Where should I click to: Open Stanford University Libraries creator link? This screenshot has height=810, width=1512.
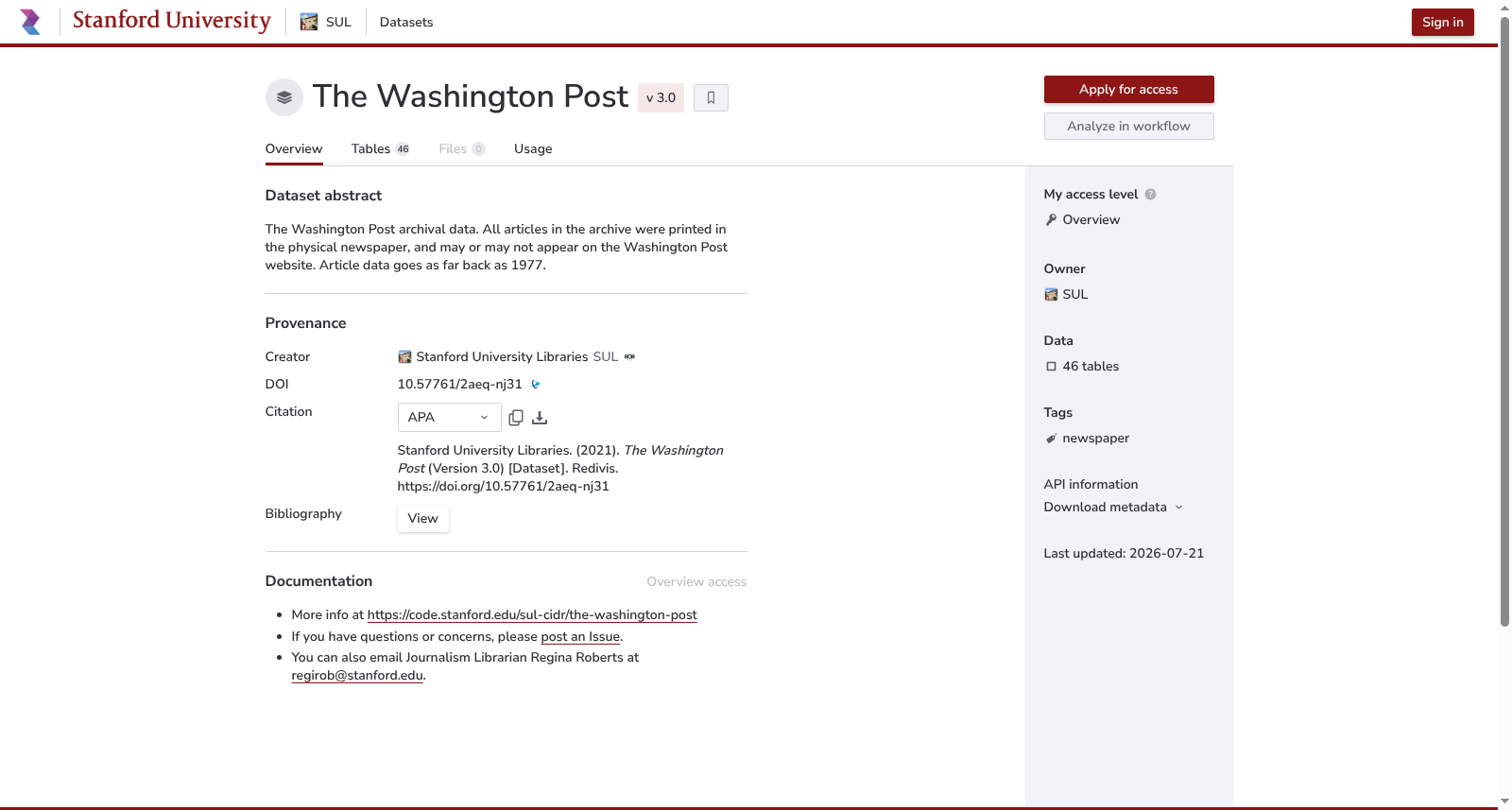pyautogui.click(x=502, y=356)
